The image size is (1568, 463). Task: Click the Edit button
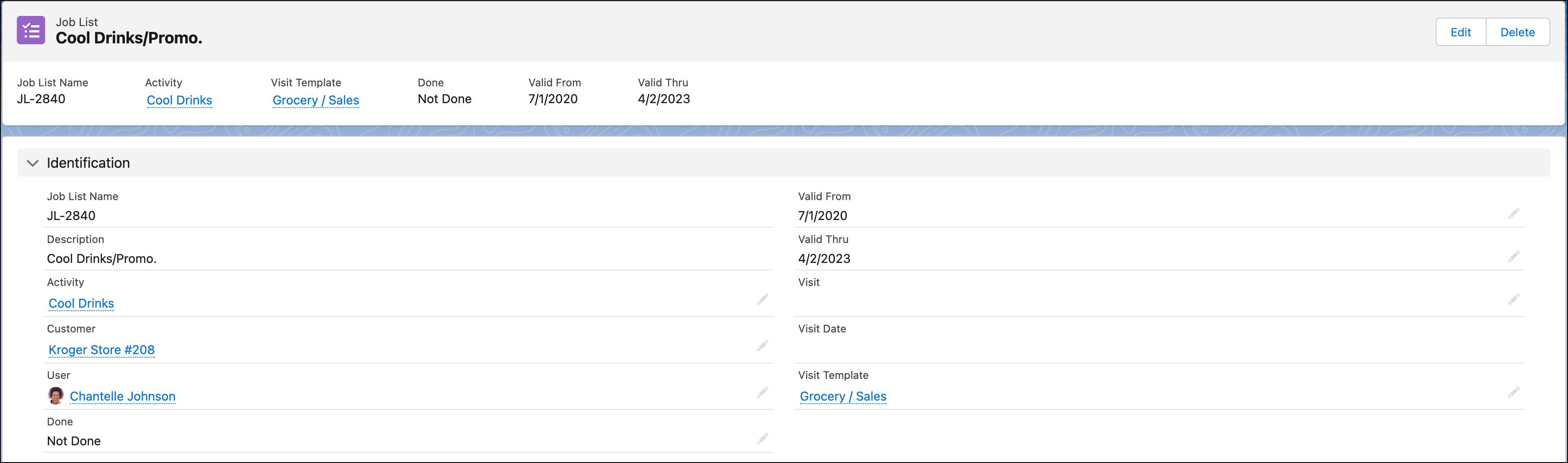coord(1460,32)
